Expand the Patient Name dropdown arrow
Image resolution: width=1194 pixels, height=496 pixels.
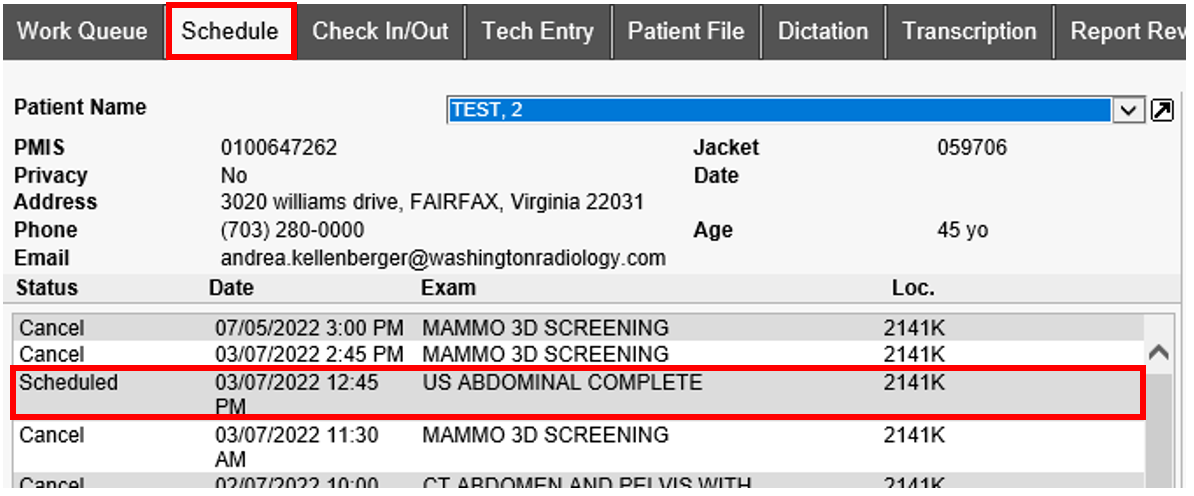click(x=1129, y=110)
